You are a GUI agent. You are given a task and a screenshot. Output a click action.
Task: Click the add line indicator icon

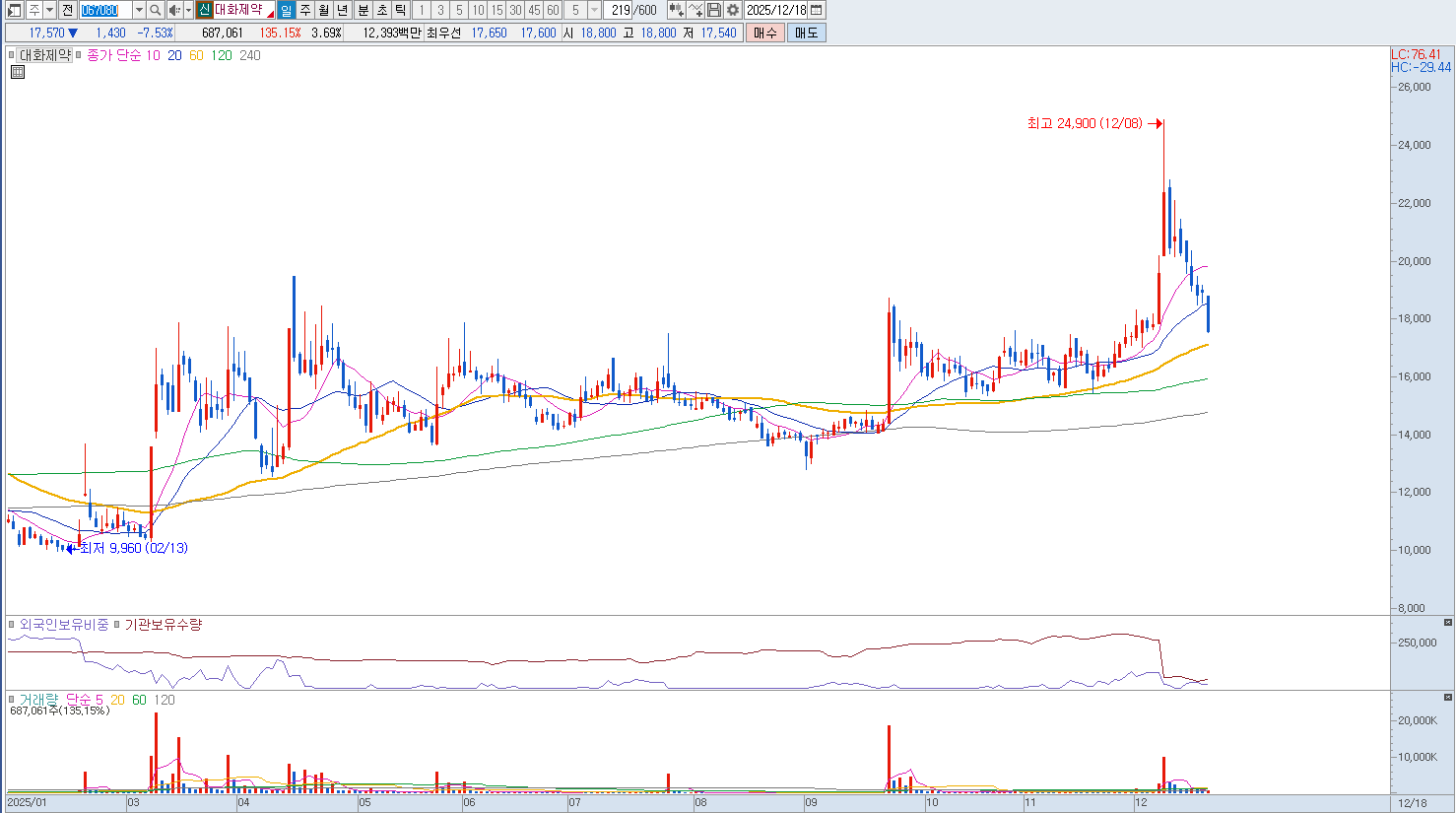695,10
